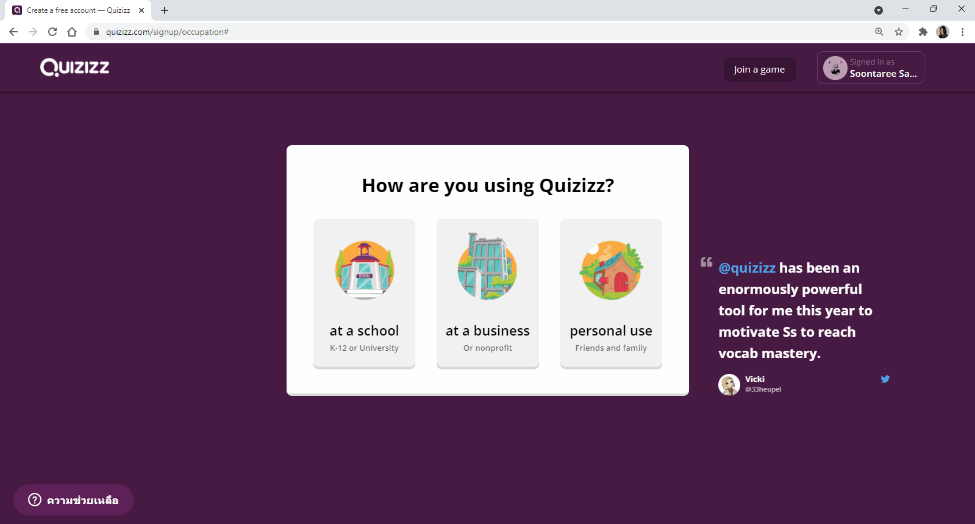The height and width of the screenshot is (524, 975).
Task: Click the 'How are you using Quizizz?' heading
Action: tap(488, 185)
